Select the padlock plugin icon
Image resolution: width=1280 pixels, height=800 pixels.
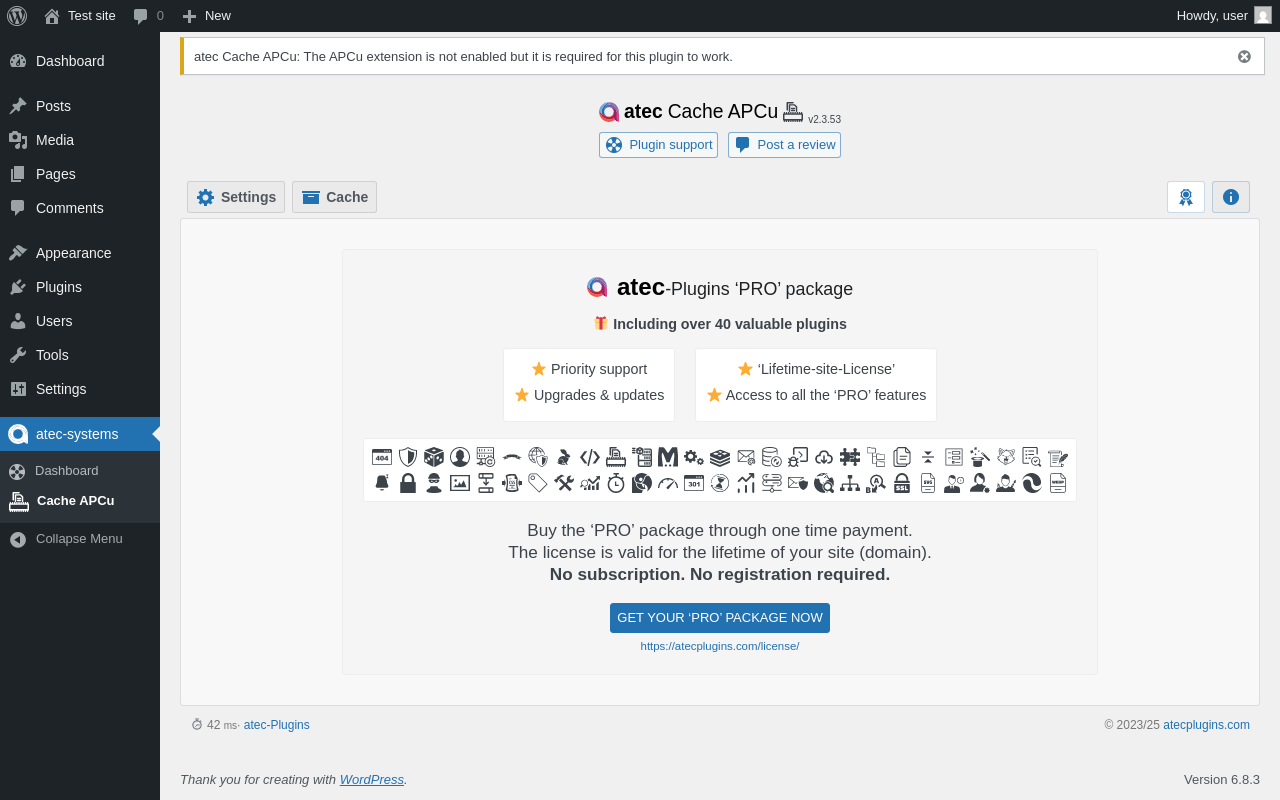click(408, 483)
